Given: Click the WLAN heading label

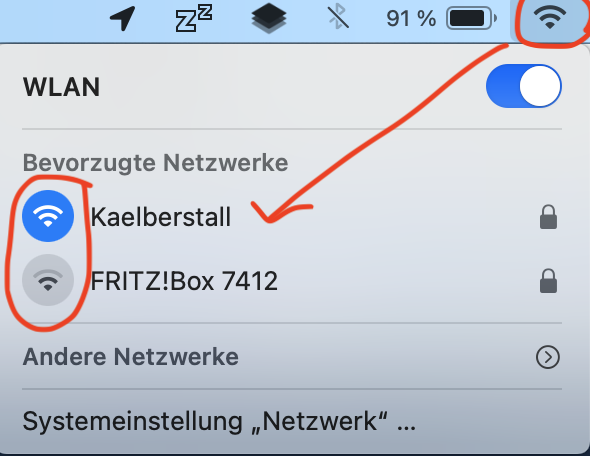Looking at the screenshot, I should click(x=62, y=87).
